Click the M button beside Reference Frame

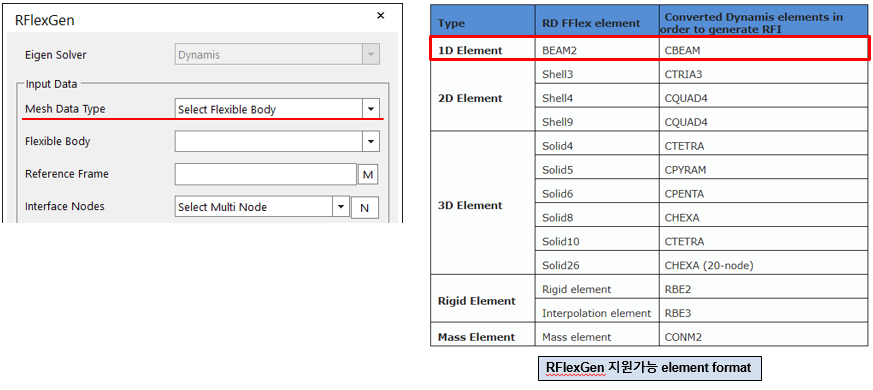pos(367,174)
